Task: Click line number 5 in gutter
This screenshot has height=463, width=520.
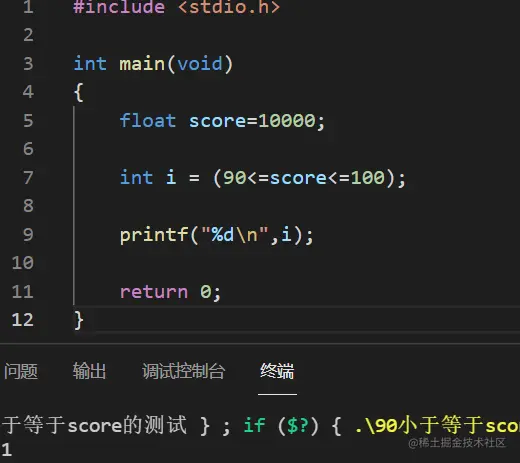Action: (x=28, y=121)
